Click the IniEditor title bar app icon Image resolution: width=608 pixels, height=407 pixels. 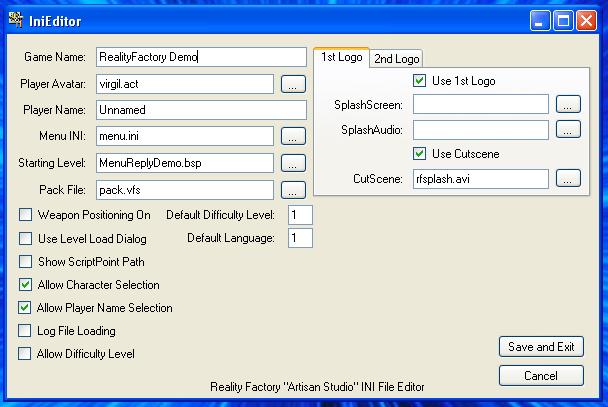(16, 20)
